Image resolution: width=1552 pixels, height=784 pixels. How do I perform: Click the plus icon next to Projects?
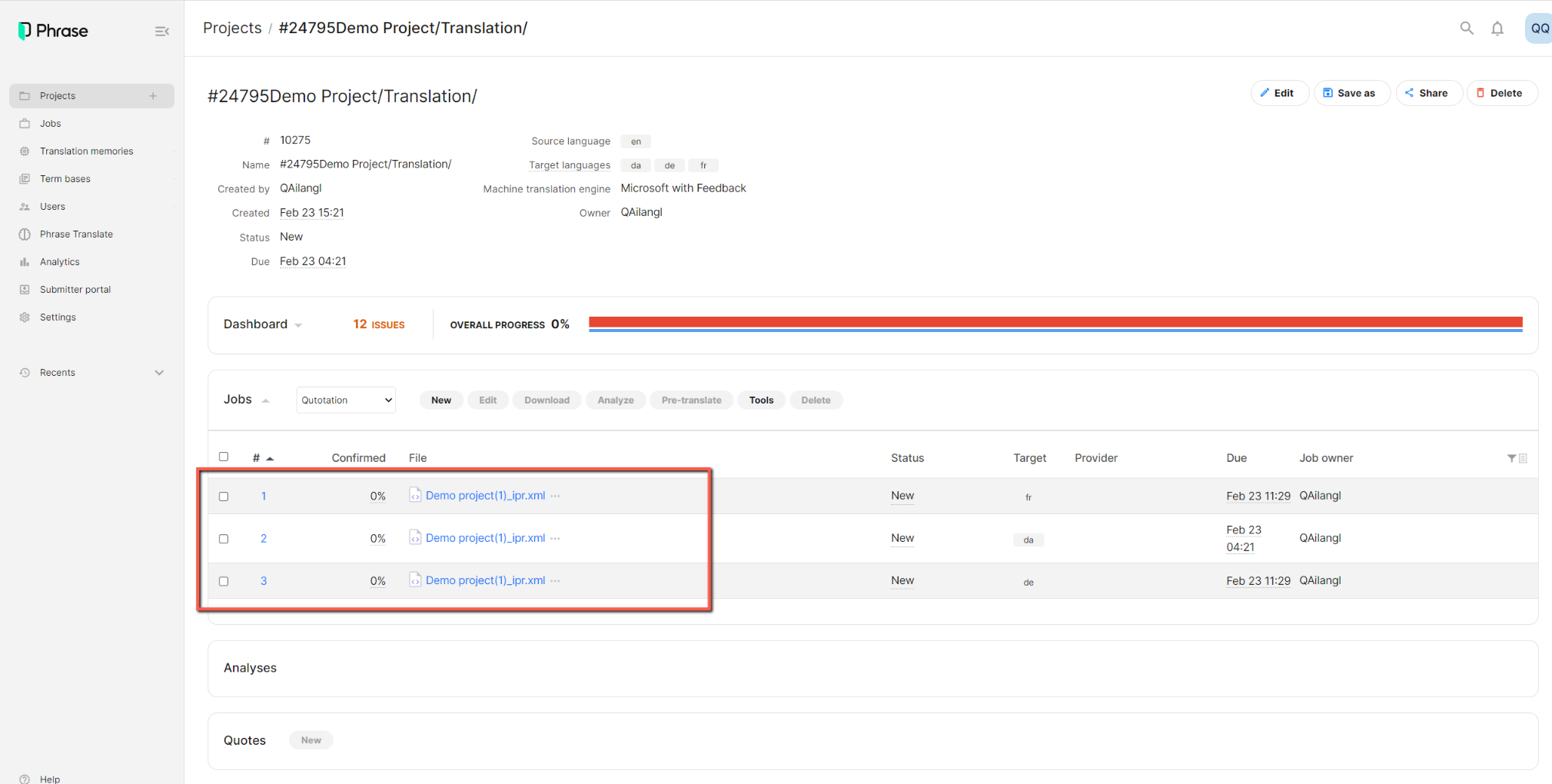pos(154,96)
